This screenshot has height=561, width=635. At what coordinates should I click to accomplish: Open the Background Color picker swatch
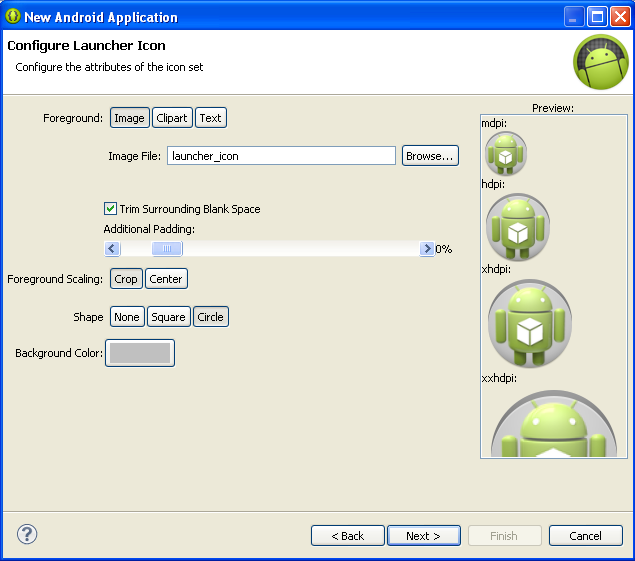[140, 353]
